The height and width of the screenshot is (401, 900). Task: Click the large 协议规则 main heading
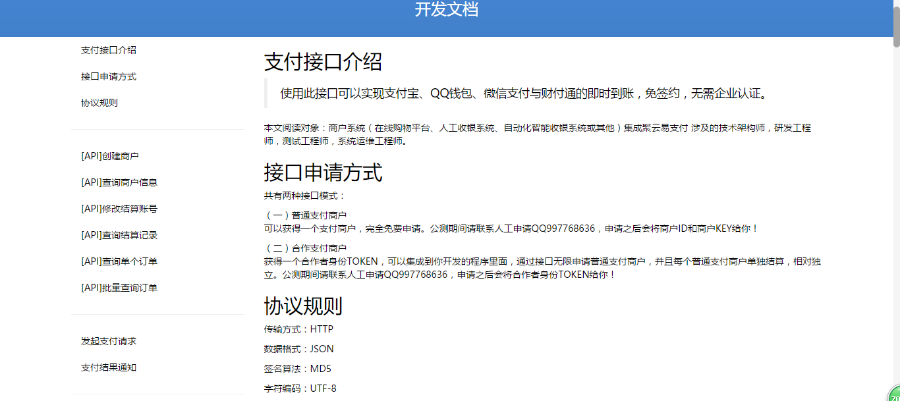(303, 306)
